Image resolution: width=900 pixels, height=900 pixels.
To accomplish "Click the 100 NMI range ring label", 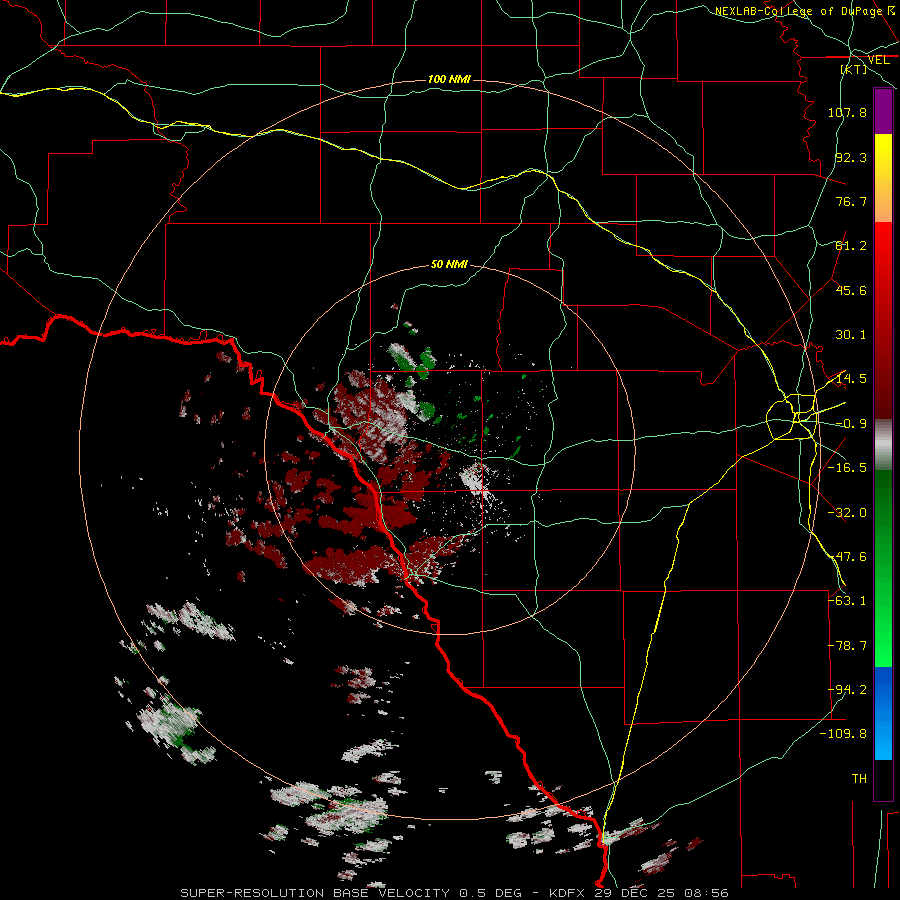I will click(x=449, y=79).
